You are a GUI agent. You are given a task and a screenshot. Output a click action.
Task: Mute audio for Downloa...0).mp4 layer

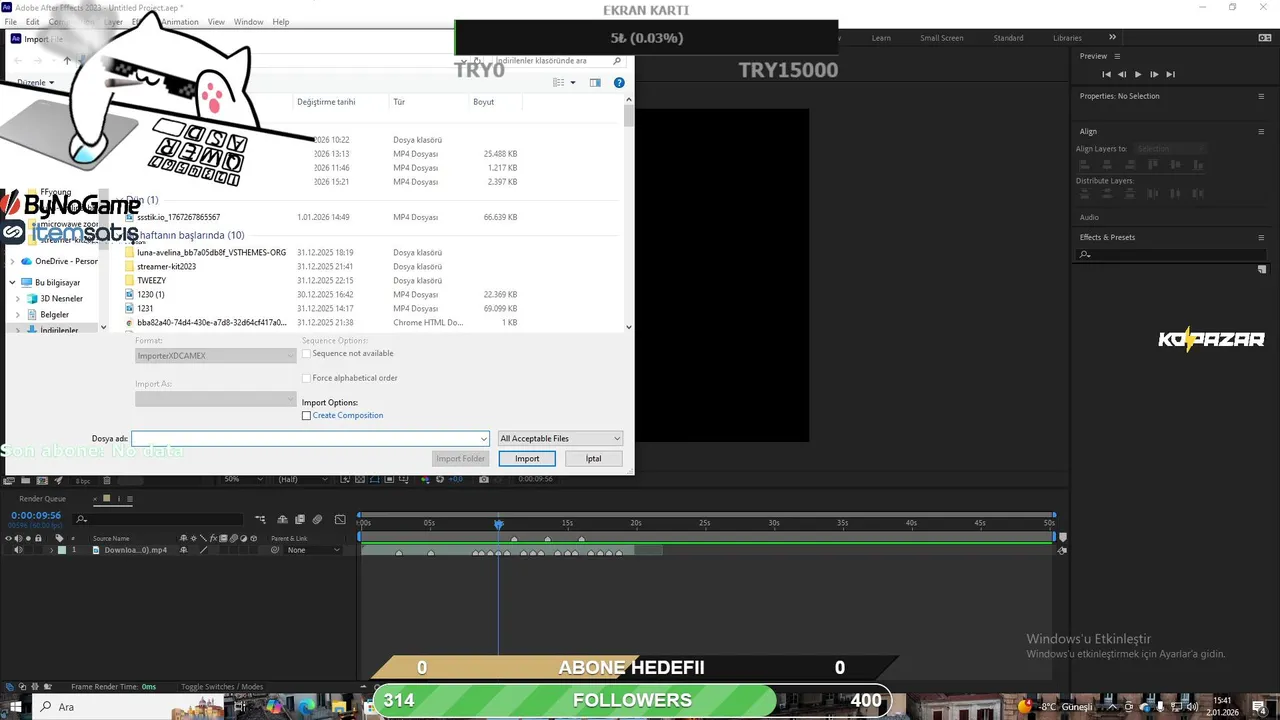click(x=18, y=550)
